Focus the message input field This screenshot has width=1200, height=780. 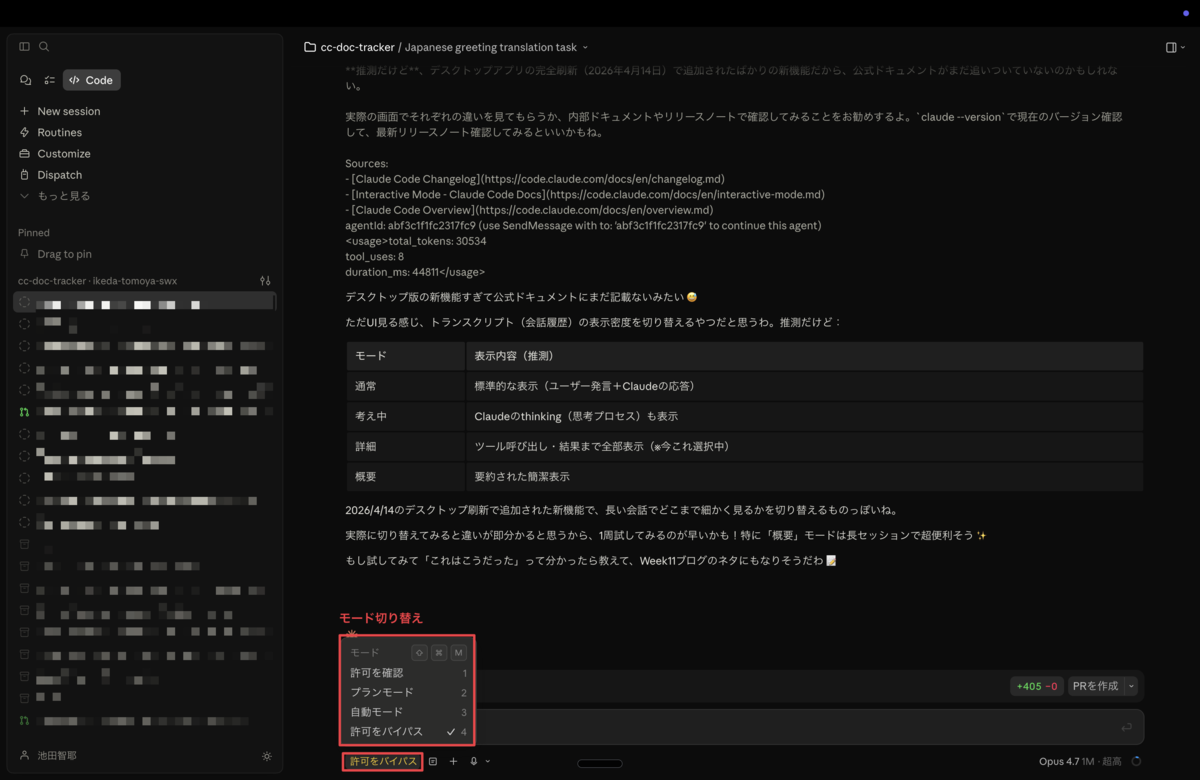point(740,727)
